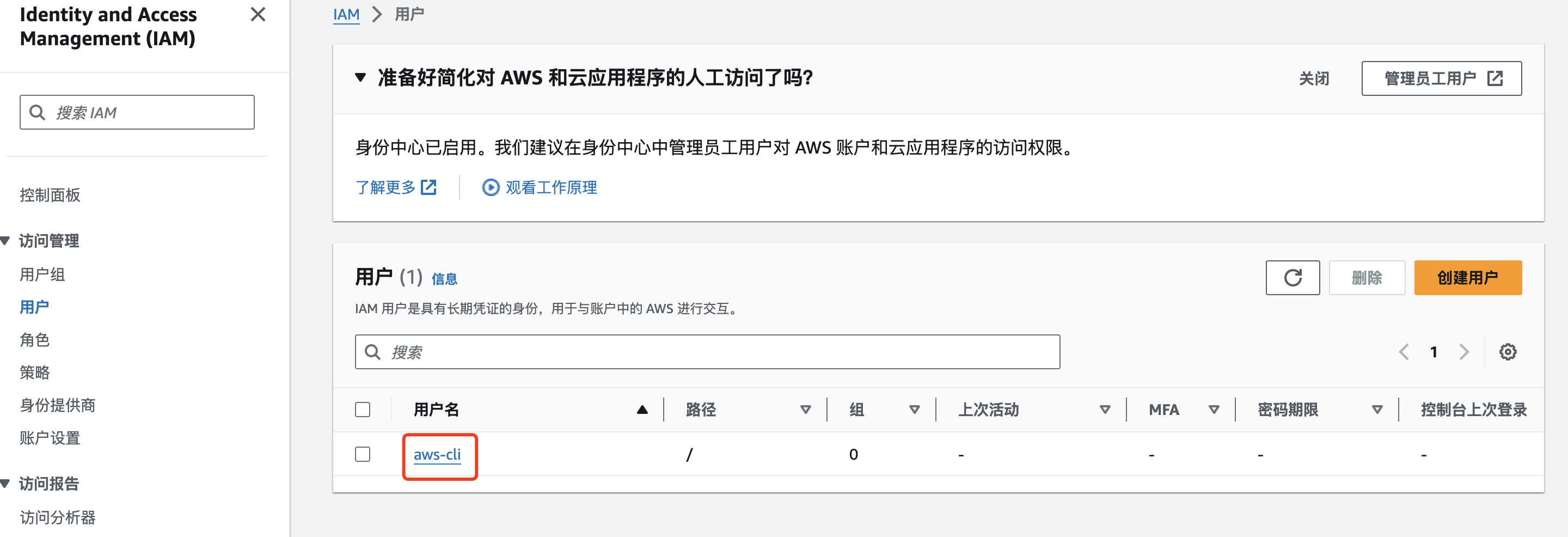Open 策略 in the sidebar

click(35, 373)
